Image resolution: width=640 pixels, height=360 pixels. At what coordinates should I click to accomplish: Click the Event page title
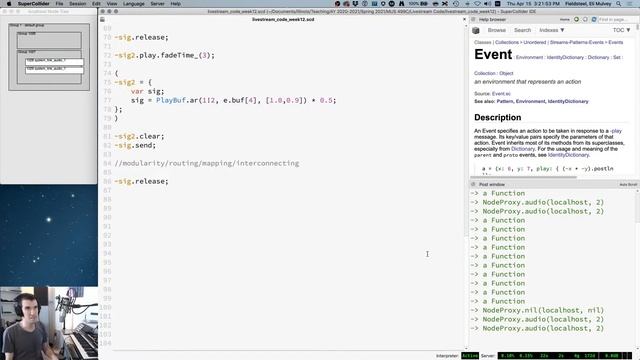[493, 54]
